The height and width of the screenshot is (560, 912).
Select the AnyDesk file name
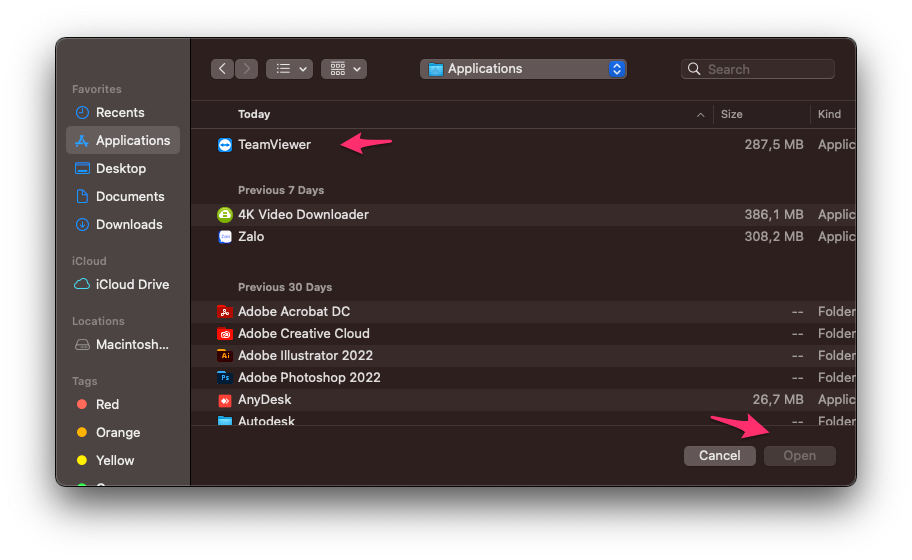coord(265,400)
